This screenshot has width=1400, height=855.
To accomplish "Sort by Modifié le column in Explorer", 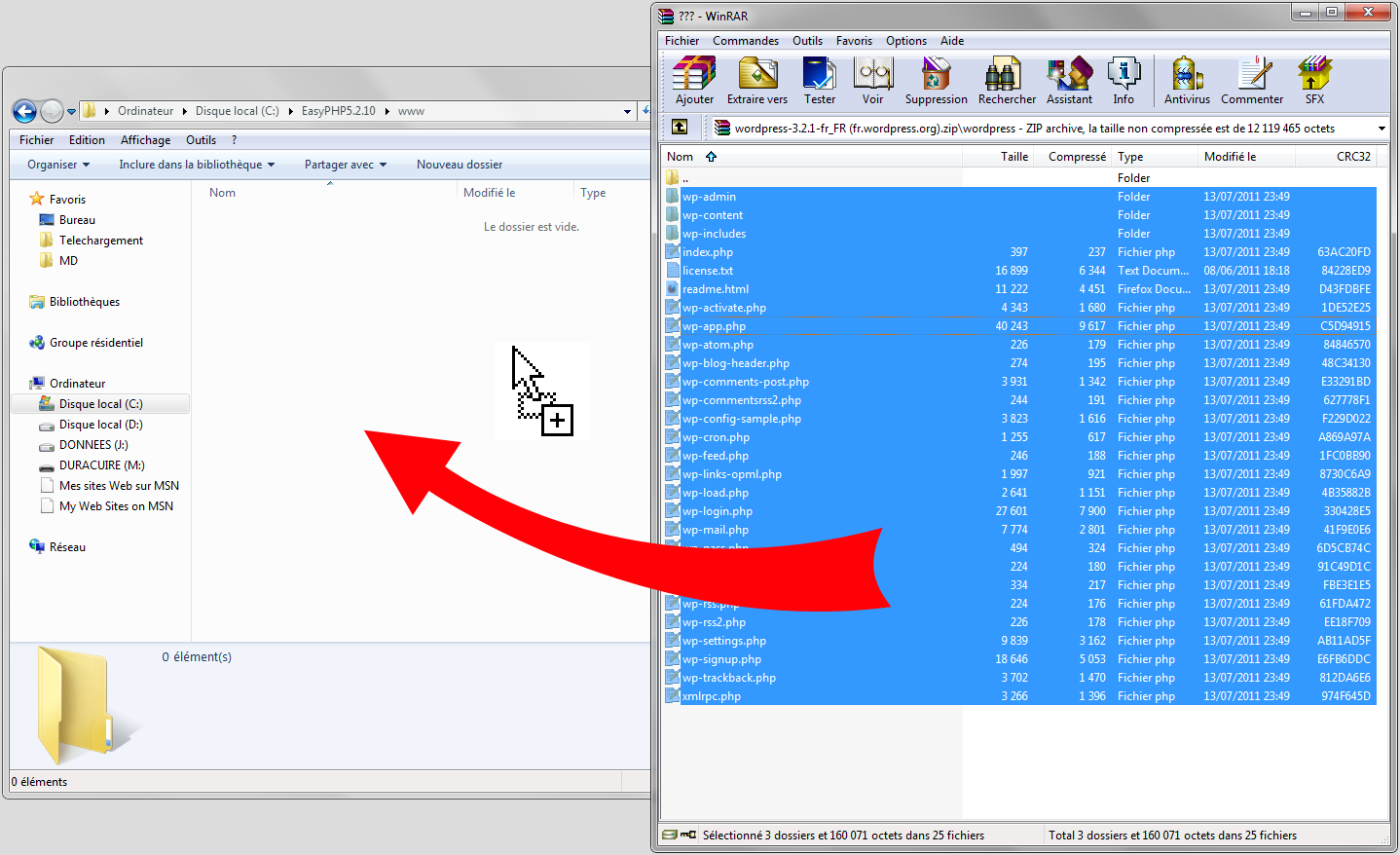I will point(515,193).
